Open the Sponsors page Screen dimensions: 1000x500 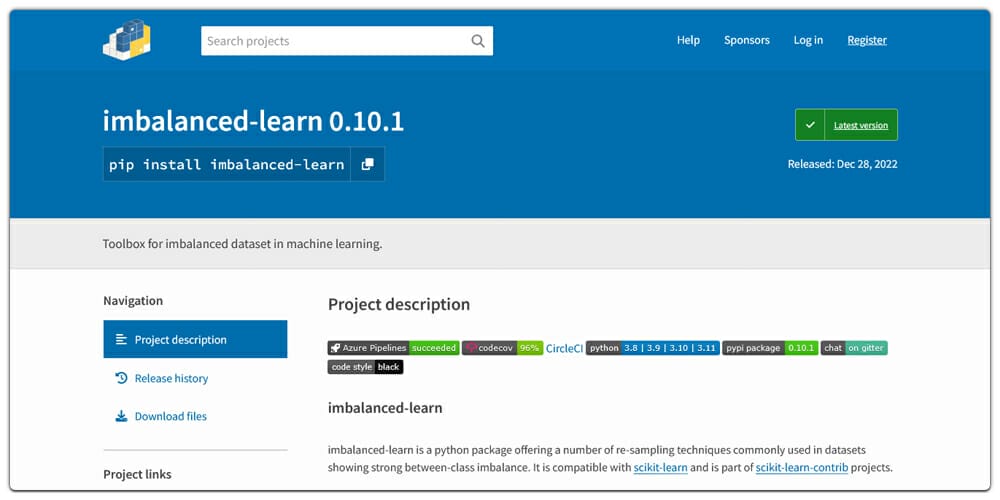(747, 40)
